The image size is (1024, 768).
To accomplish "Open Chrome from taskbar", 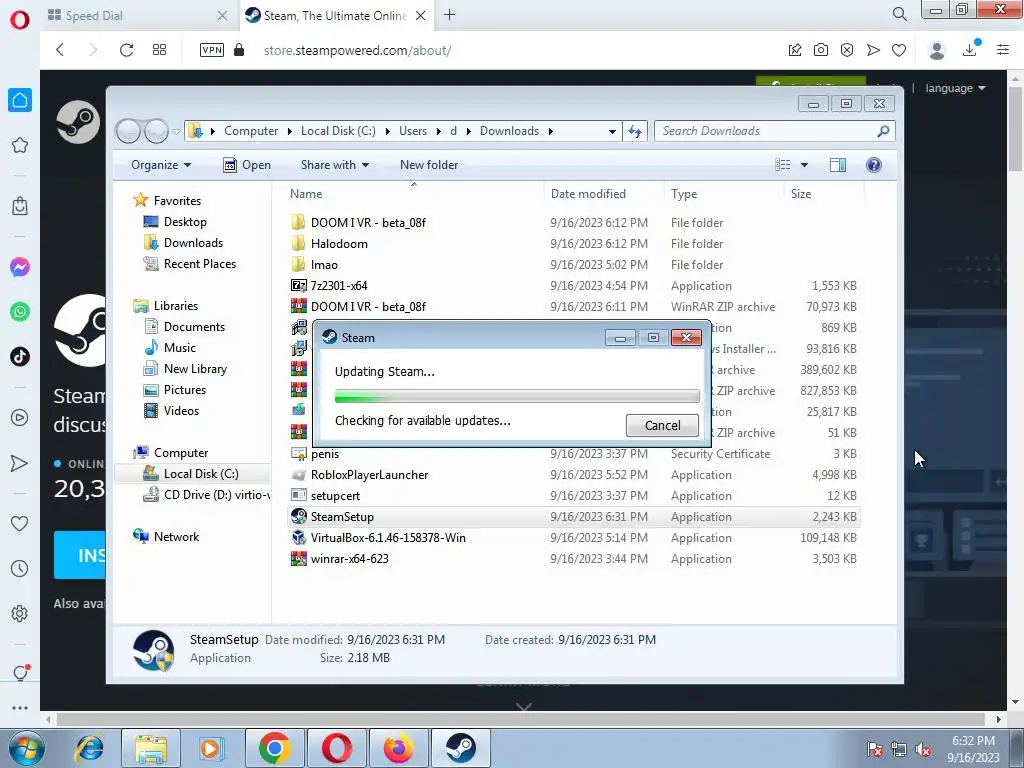I will 274,748.
